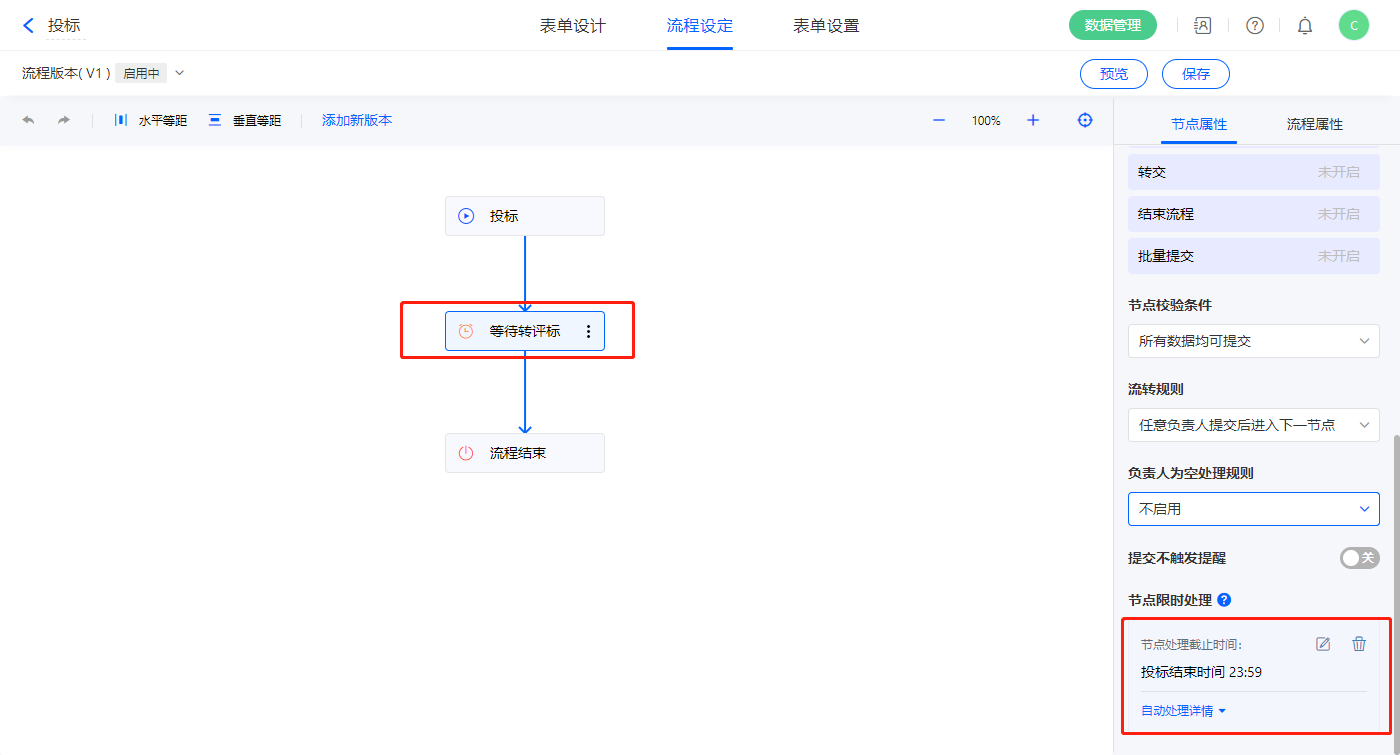Viewport: 1400px width, 755px height.
Task: Open the 节点校验条件 dropdown
Action: [1253, 341]
